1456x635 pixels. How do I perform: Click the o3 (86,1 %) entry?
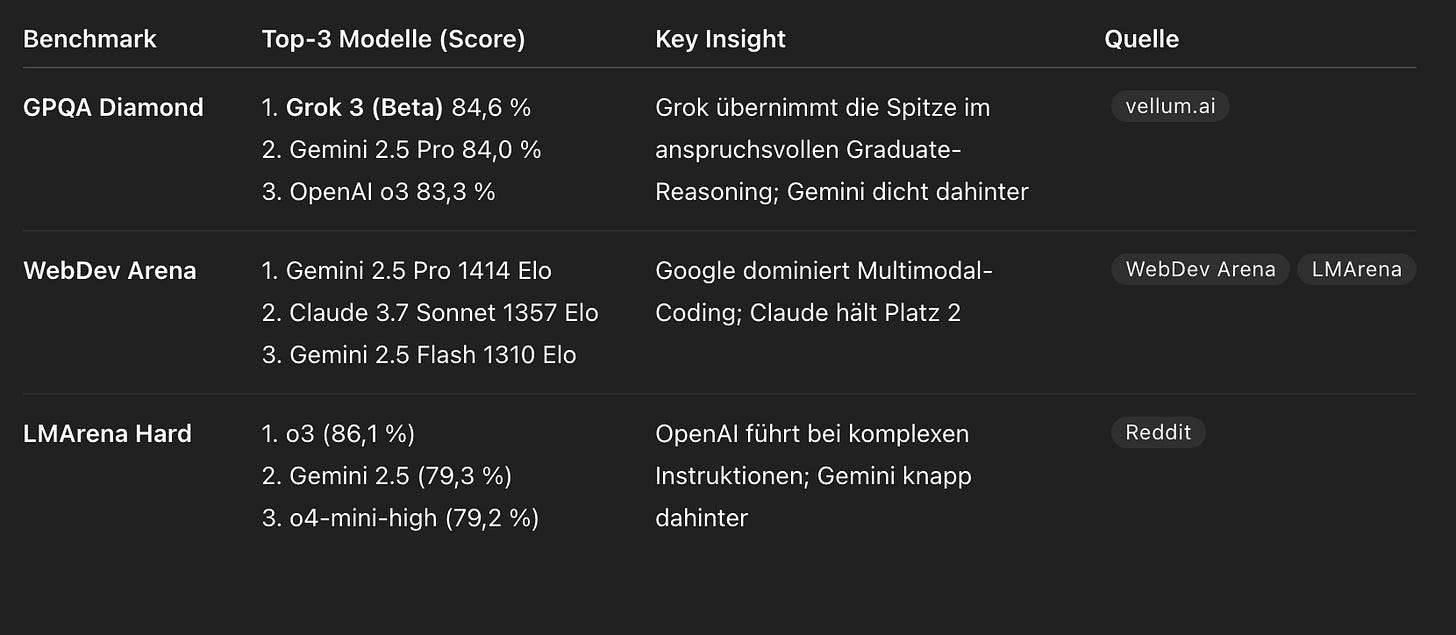click(x=350, y=433)
